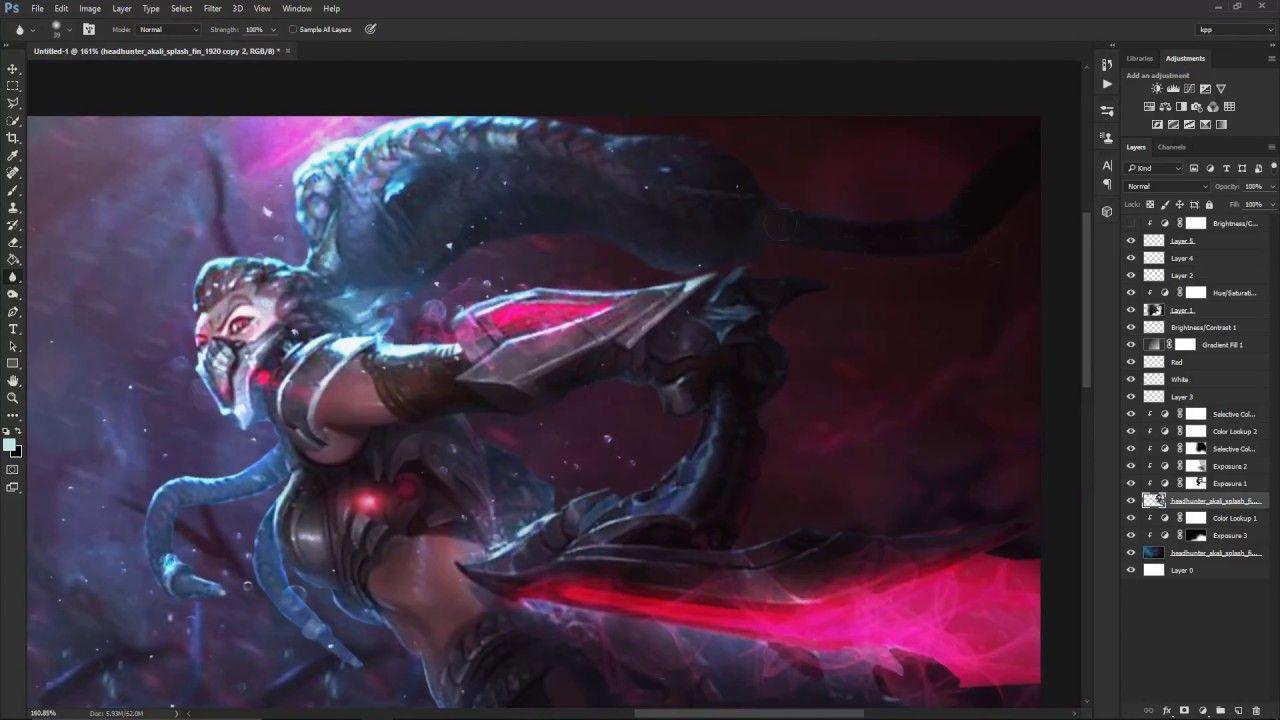Add layer style with fx button
Image resolution: width=1280 pixels, height=720 pixels.
1166,711
